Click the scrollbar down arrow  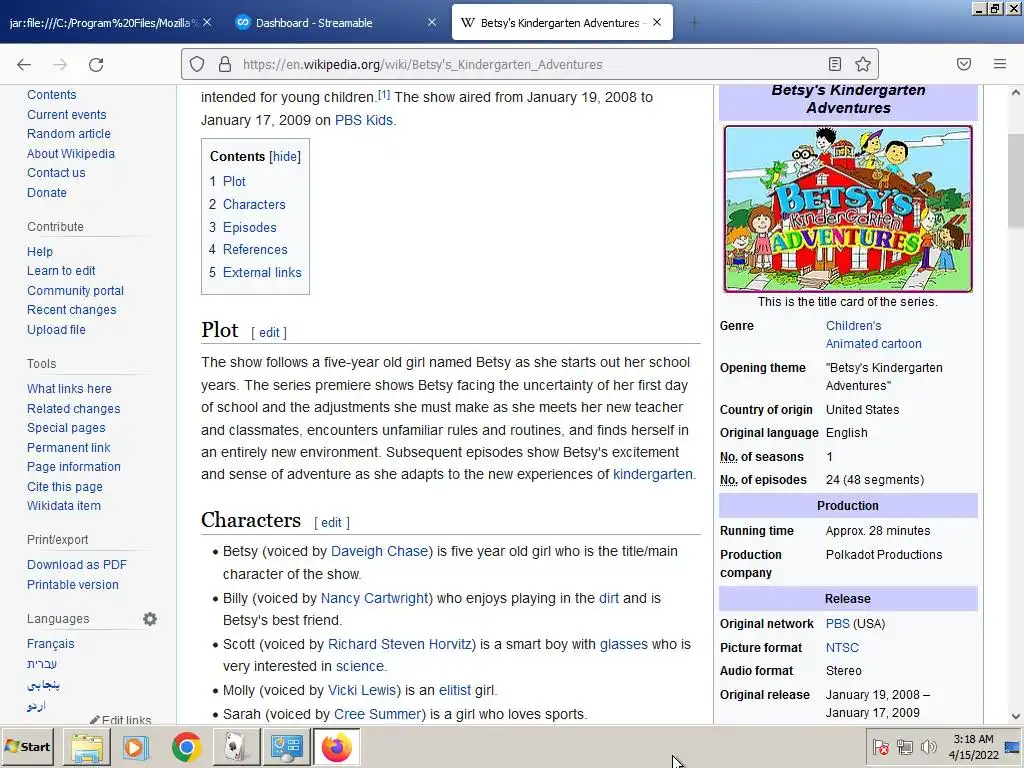point(1016,716)
